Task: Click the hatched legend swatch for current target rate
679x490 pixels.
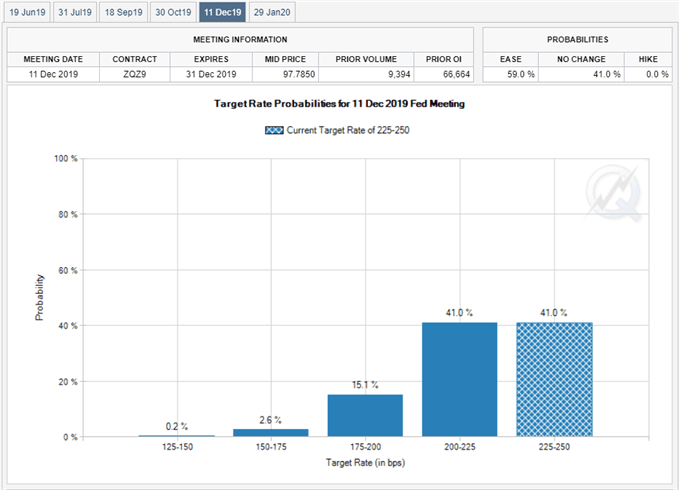Action: pos(272,131)
